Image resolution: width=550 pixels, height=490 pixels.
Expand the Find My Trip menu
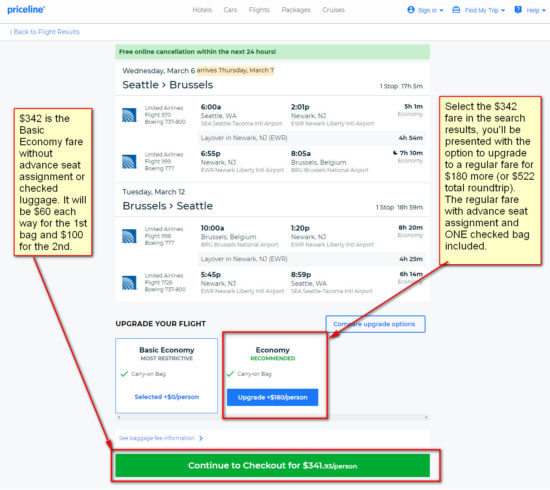479,10
